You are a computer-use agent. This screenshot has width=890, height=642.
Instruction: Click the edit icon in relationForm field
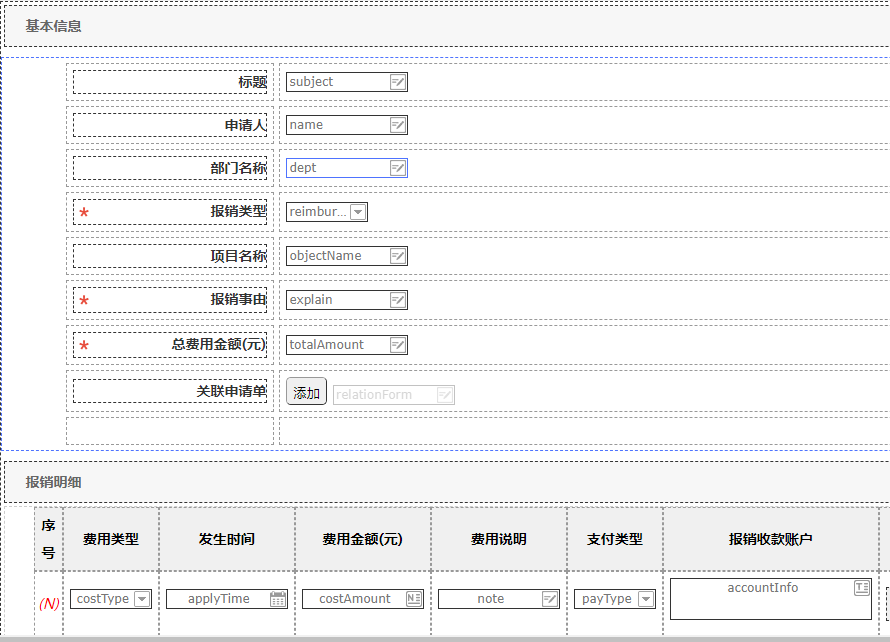445,395
